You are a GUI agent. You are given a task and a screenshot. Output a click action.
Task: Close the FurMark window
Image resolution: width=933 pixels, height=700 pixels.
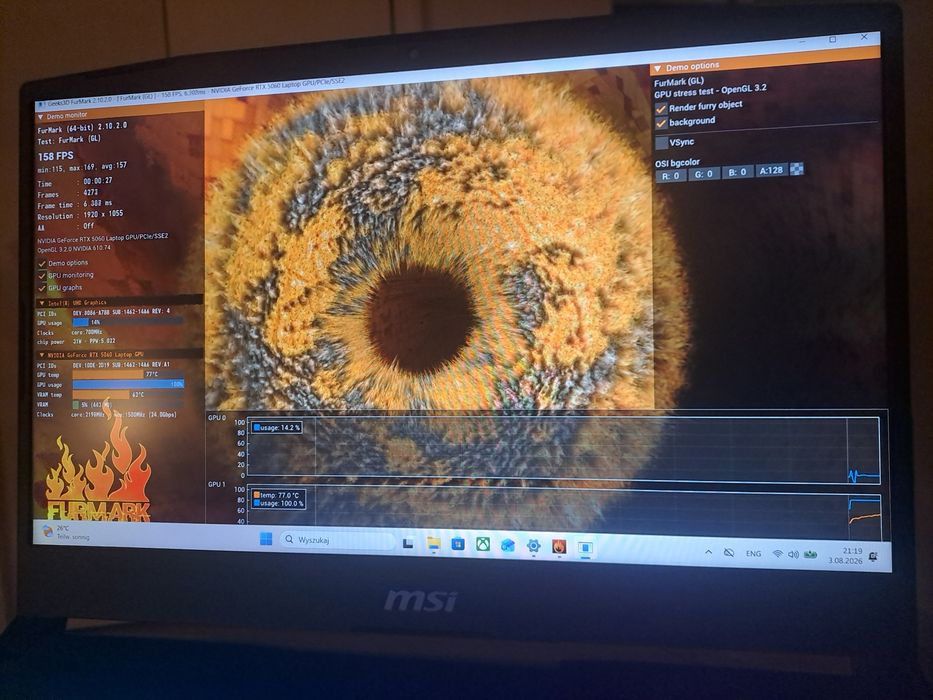click(x=864, y=37)
